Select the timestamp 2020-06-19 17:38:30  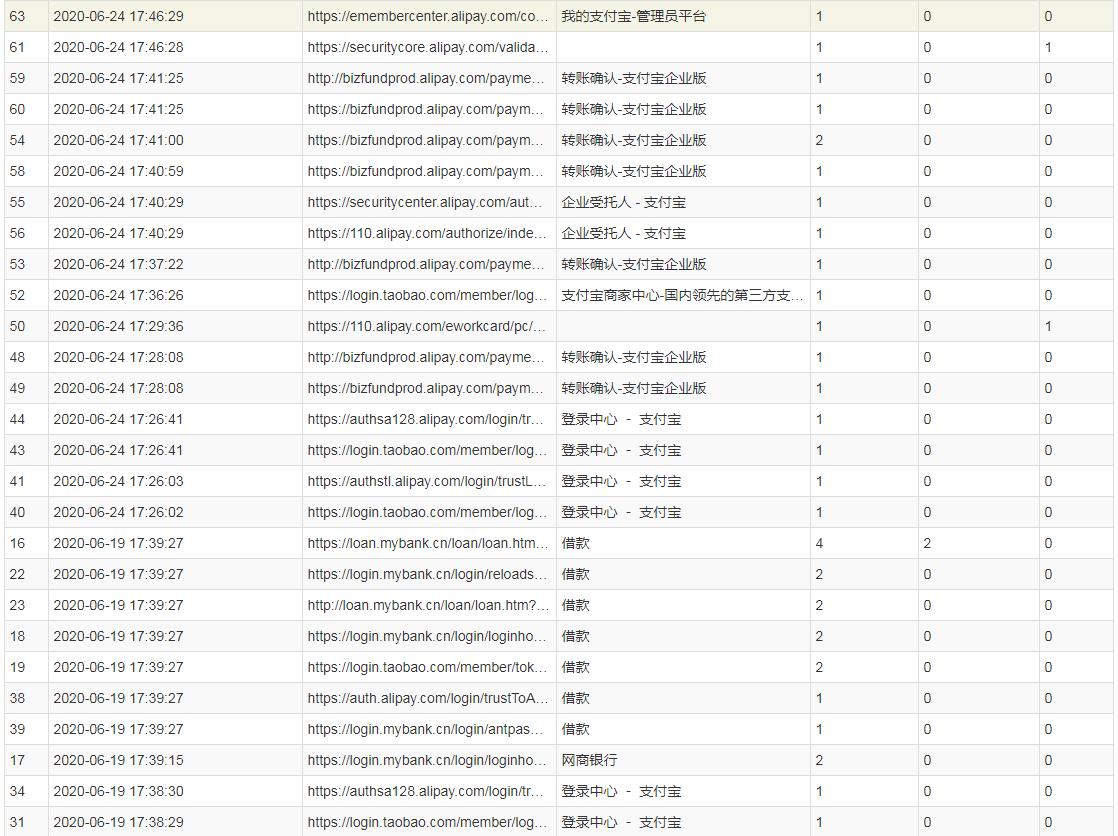click(x=117, y=791)
